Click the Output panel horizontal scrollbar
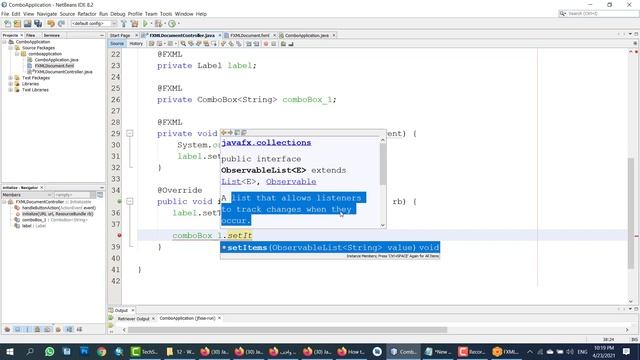Image resolution: width=640 pixels, height=360 pixels. [x=287, y=330]
